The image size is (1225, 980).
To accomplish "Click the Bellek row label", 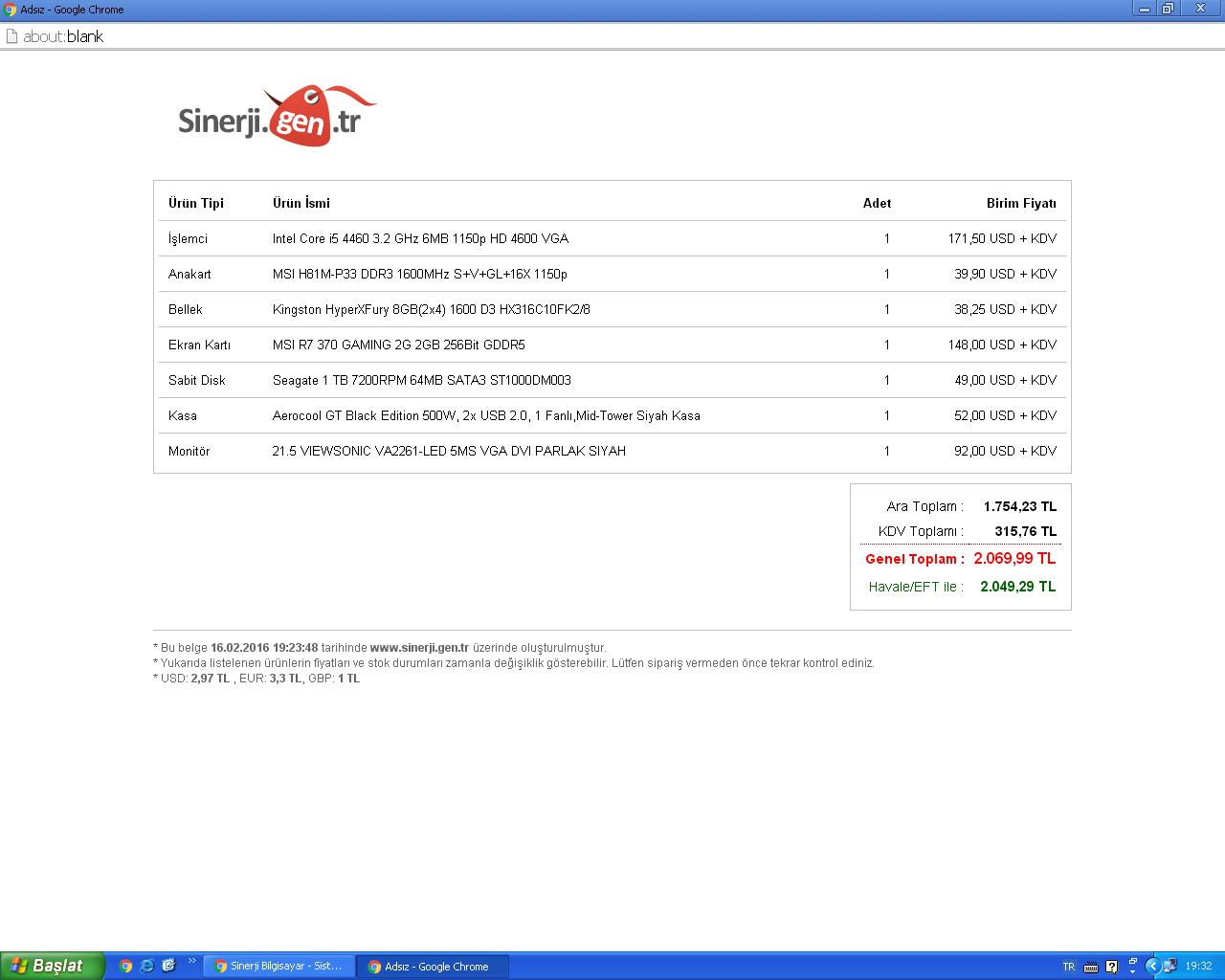I will coord(186,309).
